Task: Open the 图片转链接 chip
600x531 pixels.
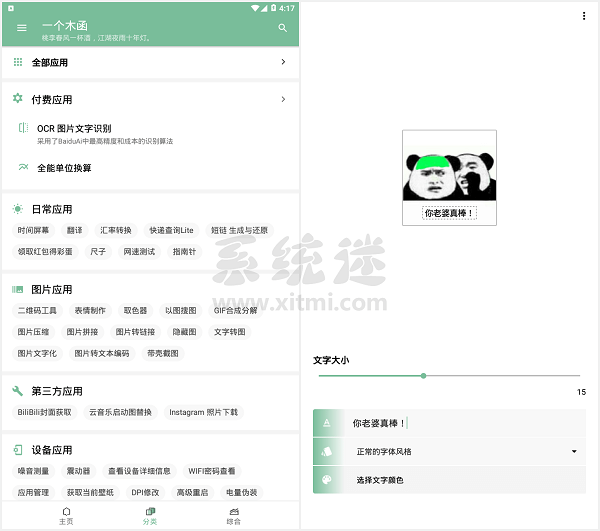Action: click(x=135, y=332)
